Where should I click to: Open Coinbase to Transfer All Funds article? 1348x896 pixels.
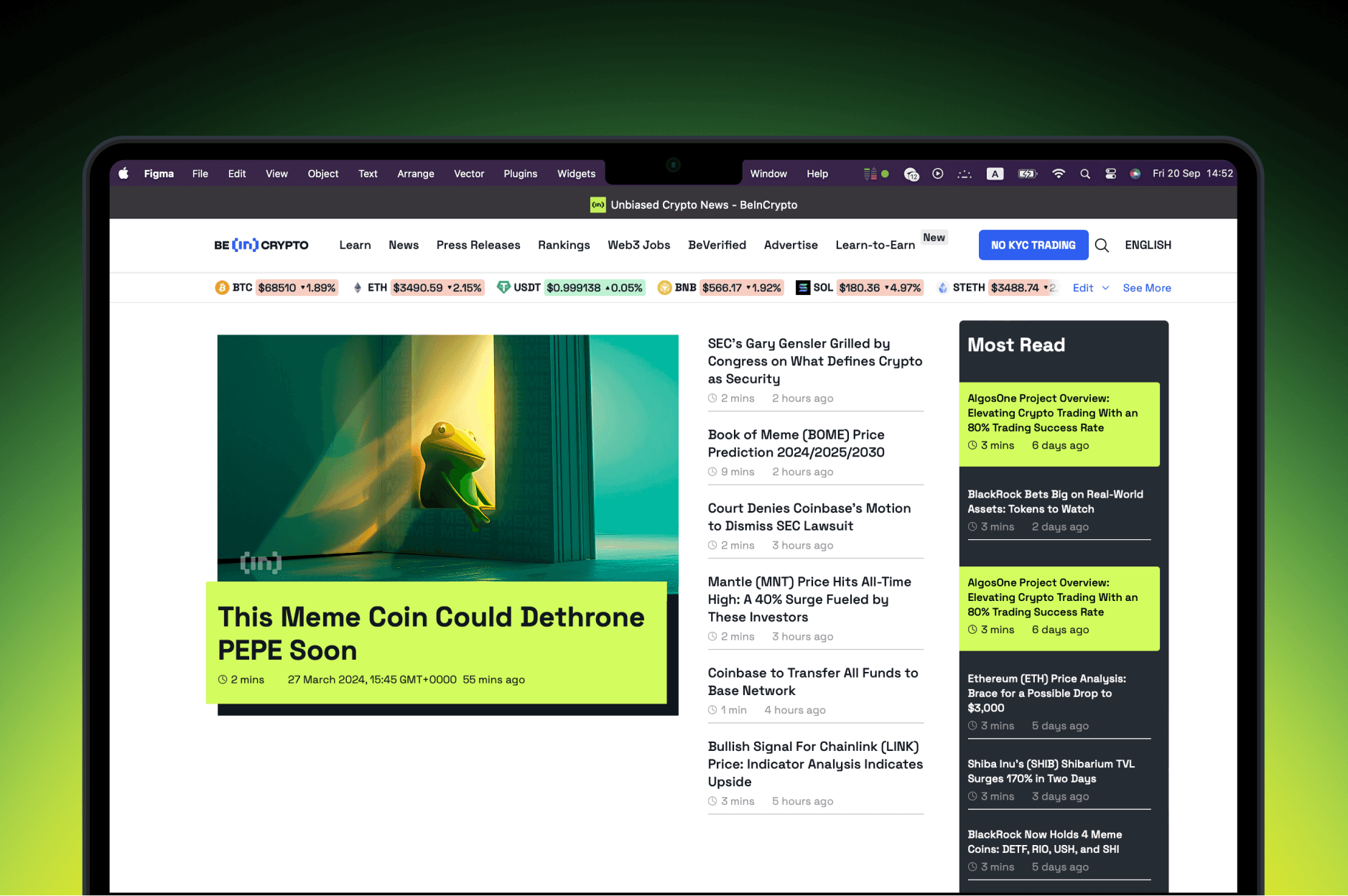tap(813, 681)
